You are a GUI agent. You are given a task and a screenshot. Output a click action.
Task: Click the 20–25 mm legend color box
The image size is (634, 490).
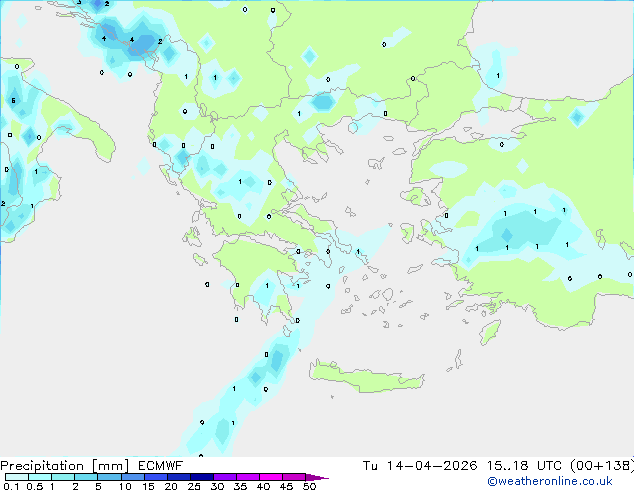pyautogui.click(x=179, y=477)
